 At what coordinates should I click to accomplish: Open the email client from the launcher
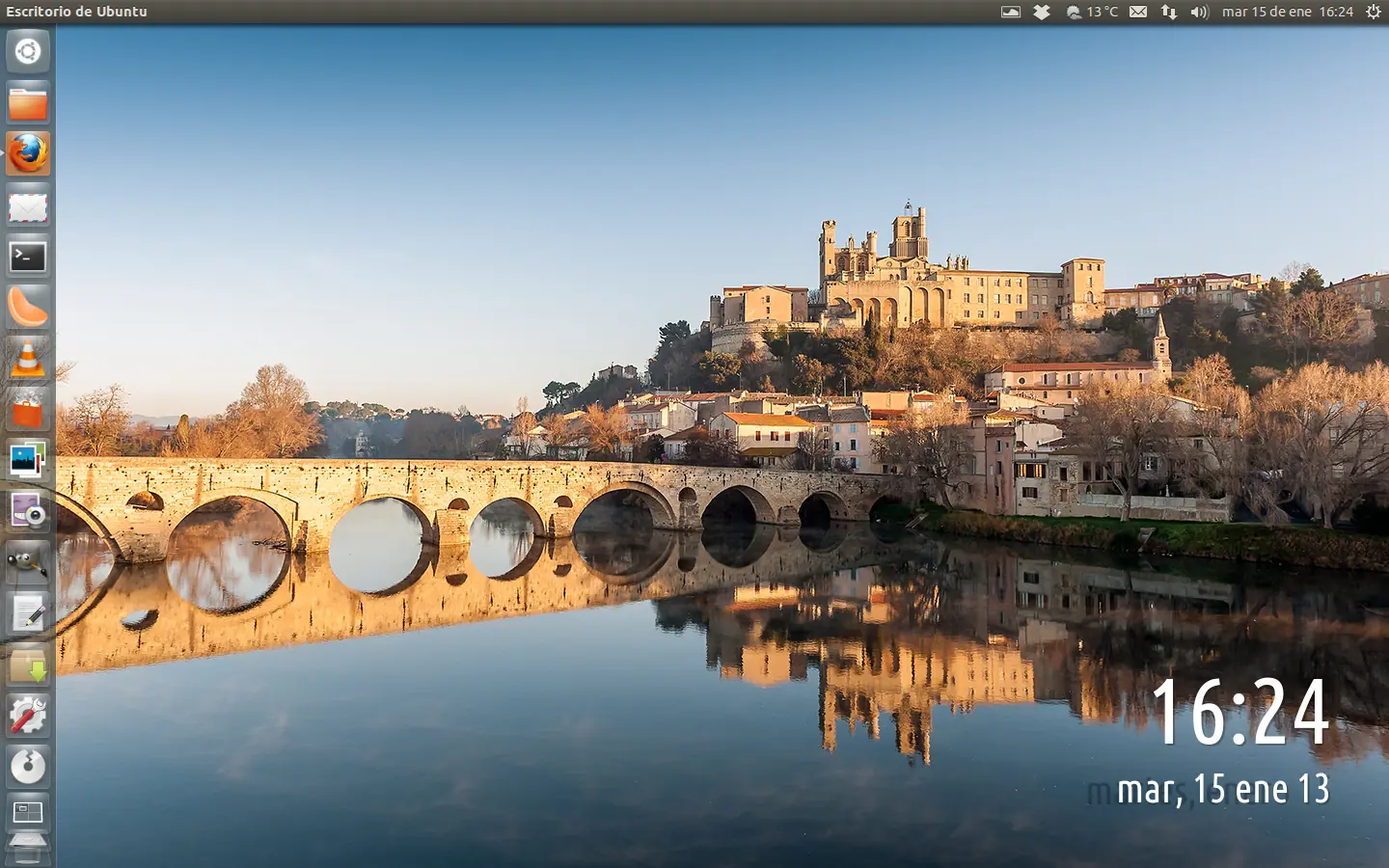[x=28, y=205]
